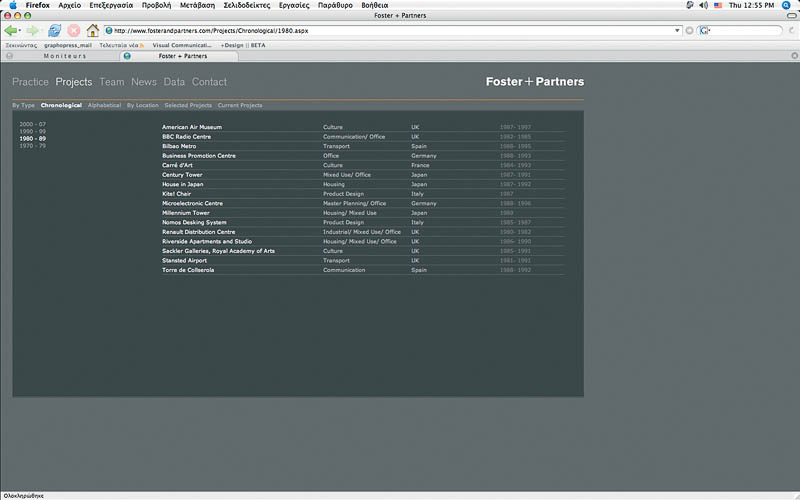
Task: Open +Design || BETA bookmark
Action: click(x=243, y=45)
